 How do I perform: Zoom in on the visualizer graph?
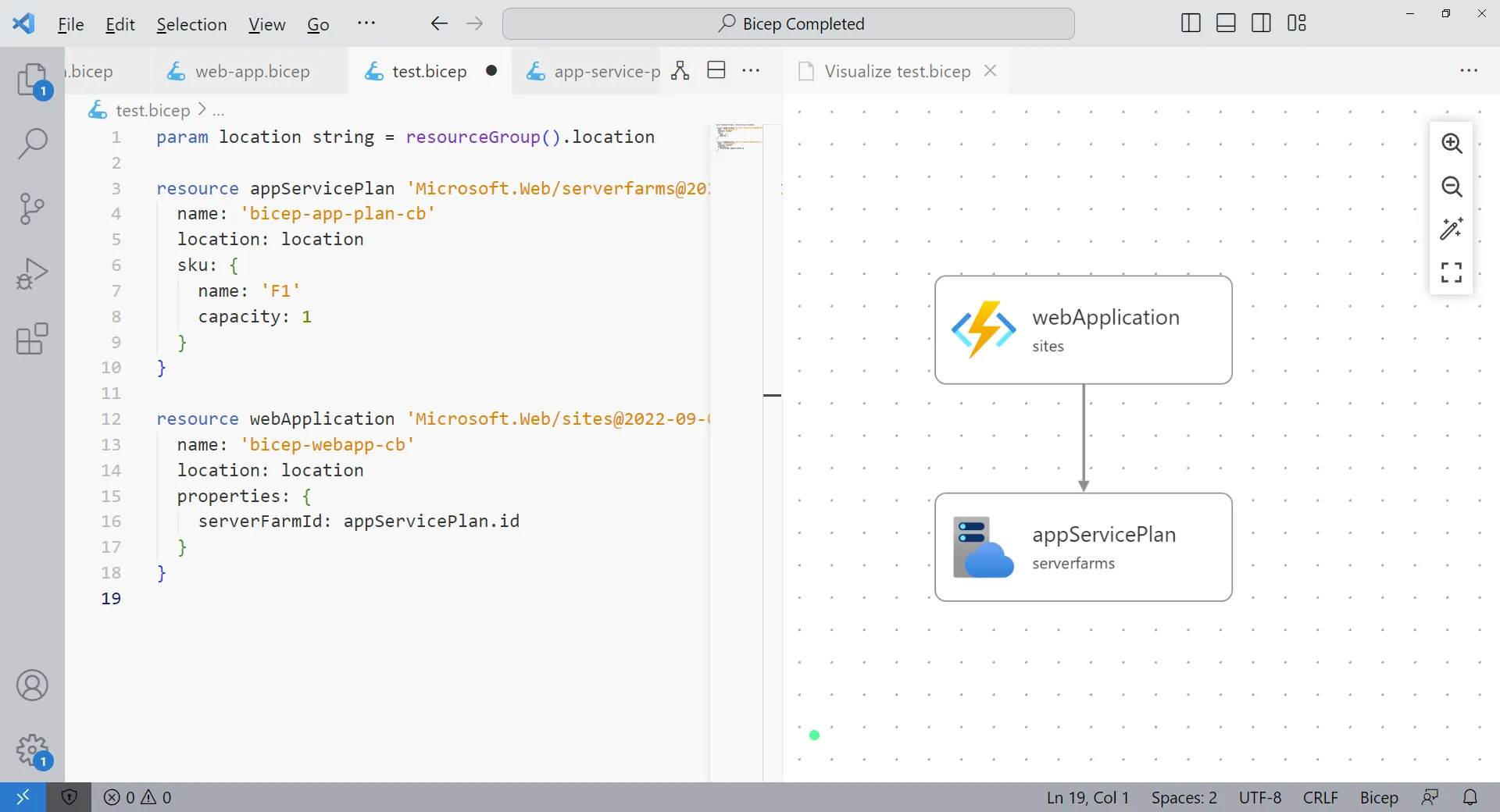pos(1452,143)
